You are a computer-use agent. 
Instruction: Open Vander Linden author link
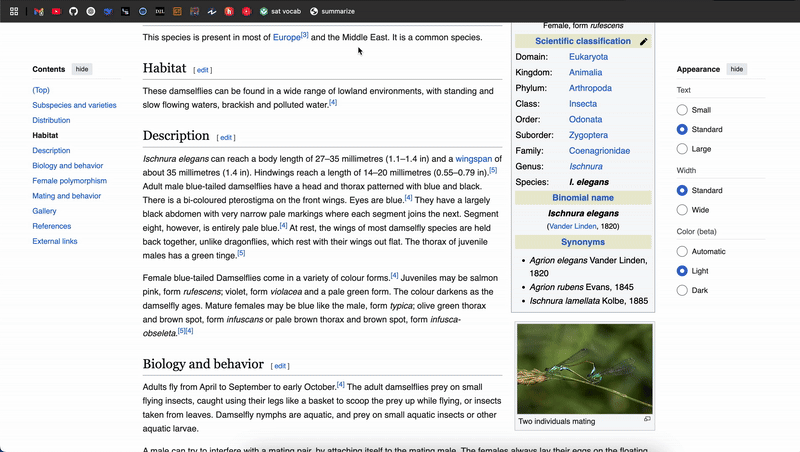pos(572,226)
